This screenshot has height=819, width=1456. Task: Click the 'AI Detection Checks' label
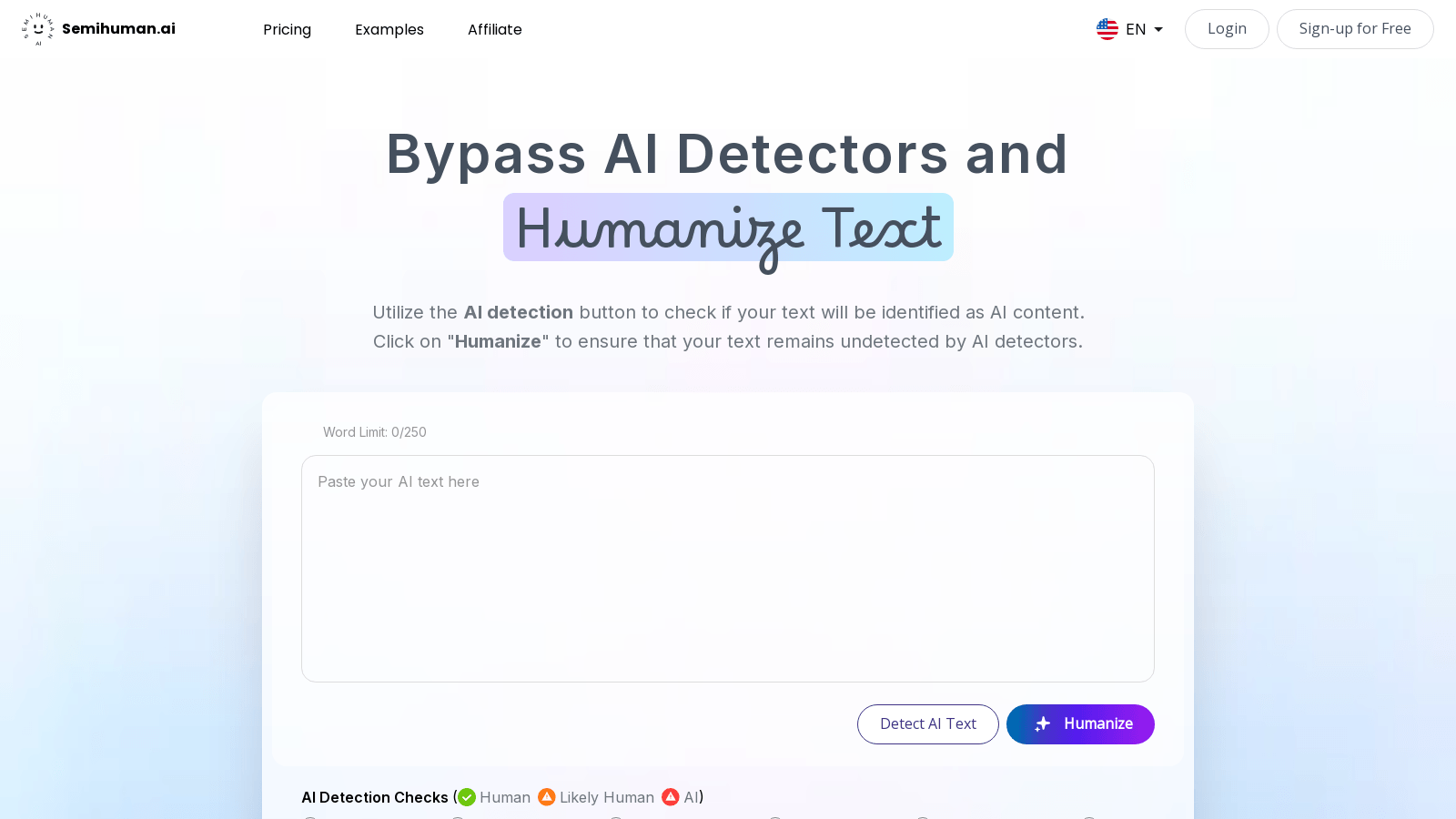[x=374, y=797]
